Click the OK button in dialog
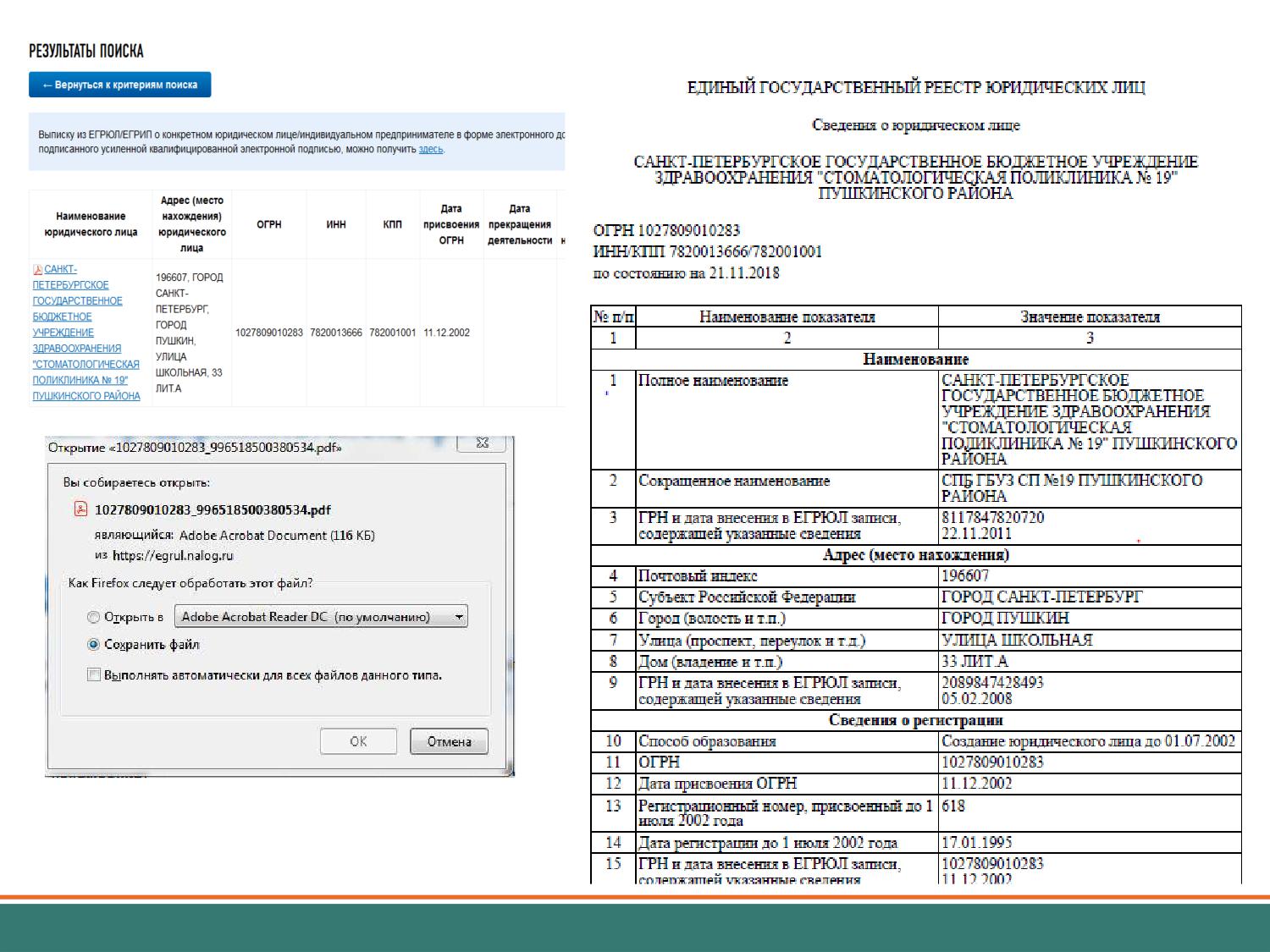Image resolution: width=1270 pixels, height=952 pixels. (x=358, y=741)
